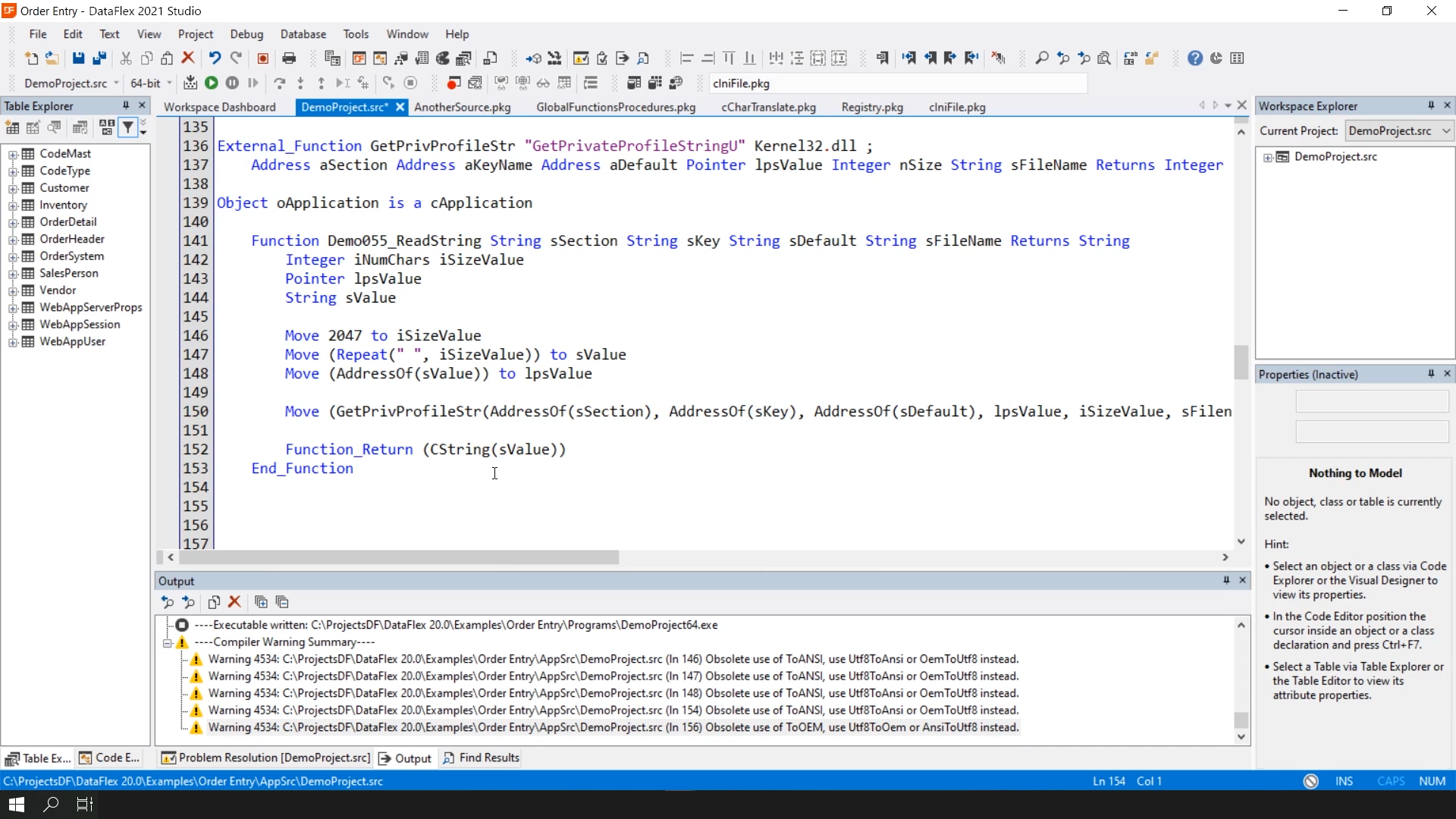Click the Print icon in toolbar

[x=289, y=58]
